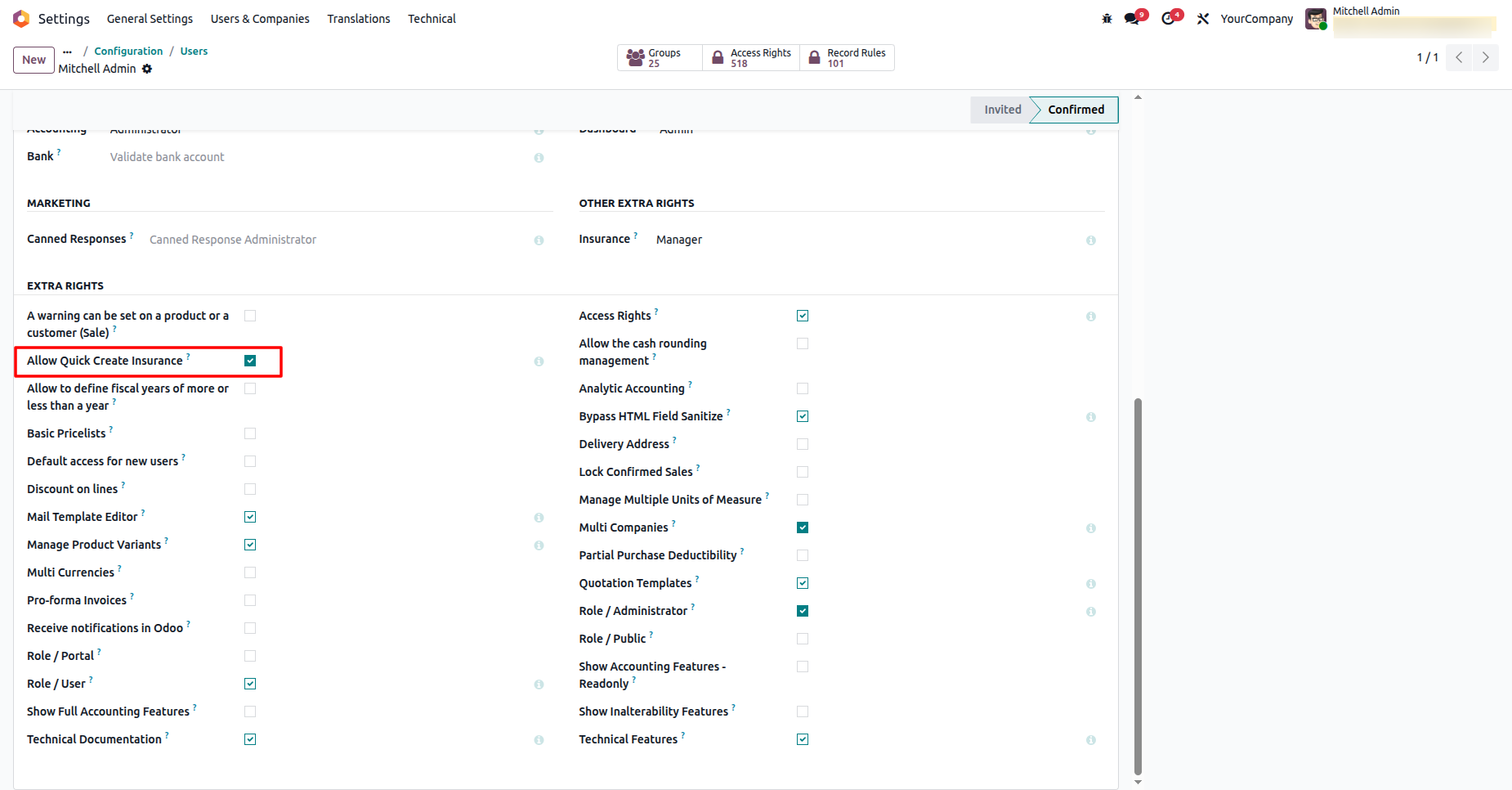Open the Access Rights stat button
Screen dimensions: 1512x790
point(751,58)
